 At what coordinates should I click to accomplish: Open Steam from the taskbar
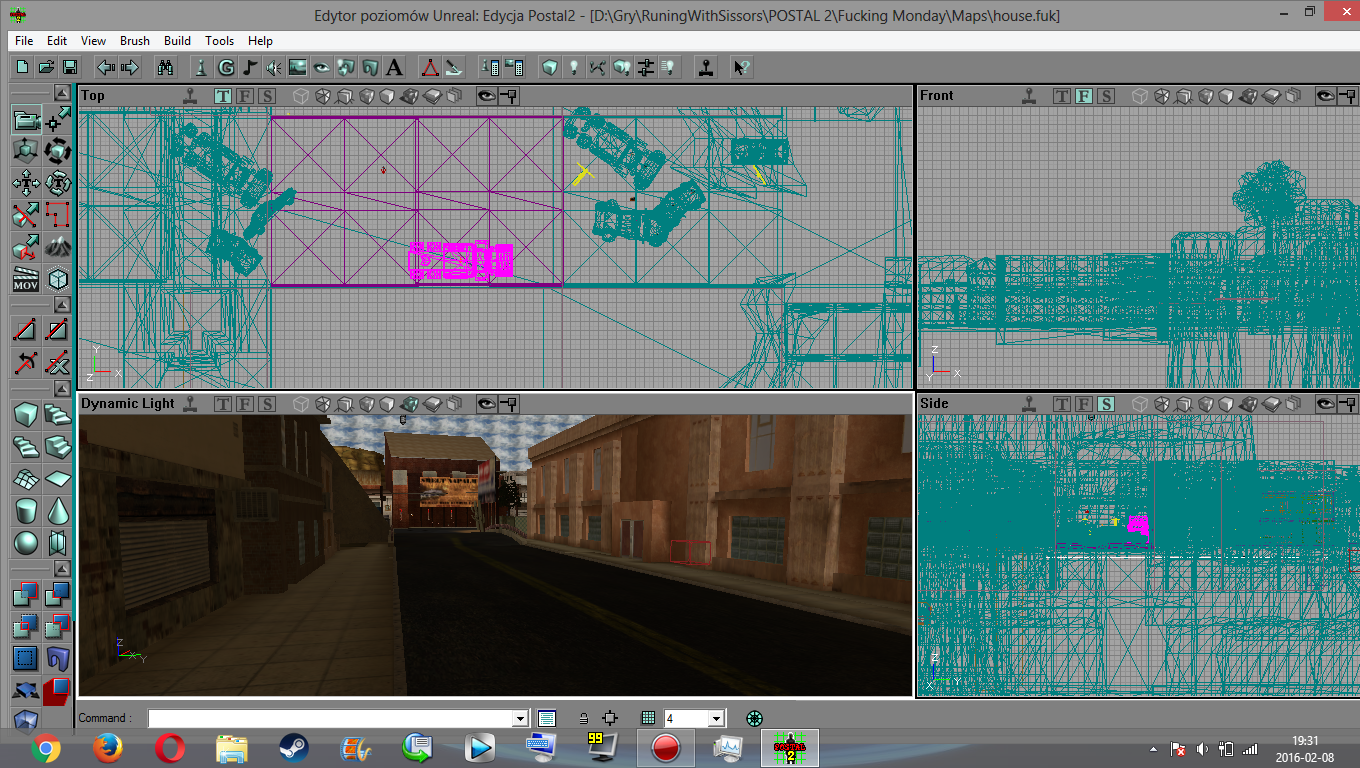(294, 747)
